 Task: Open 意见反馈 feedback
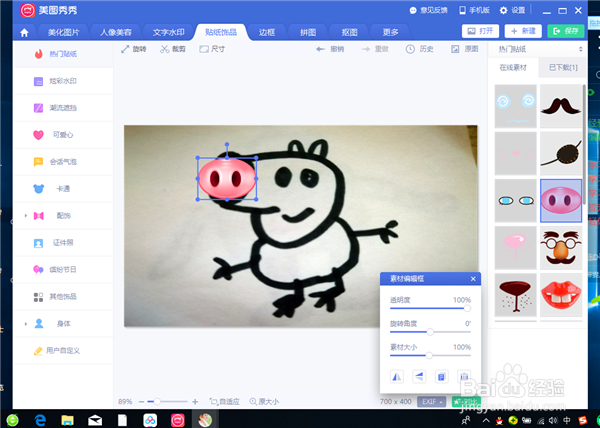pyautogui.click(x=428, y=10)
